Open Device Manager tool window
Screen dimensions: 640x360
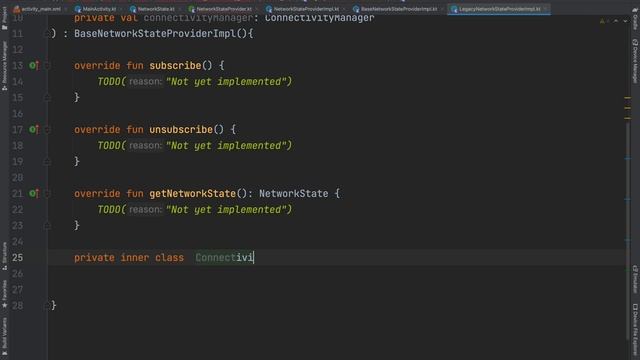point(635,61)
